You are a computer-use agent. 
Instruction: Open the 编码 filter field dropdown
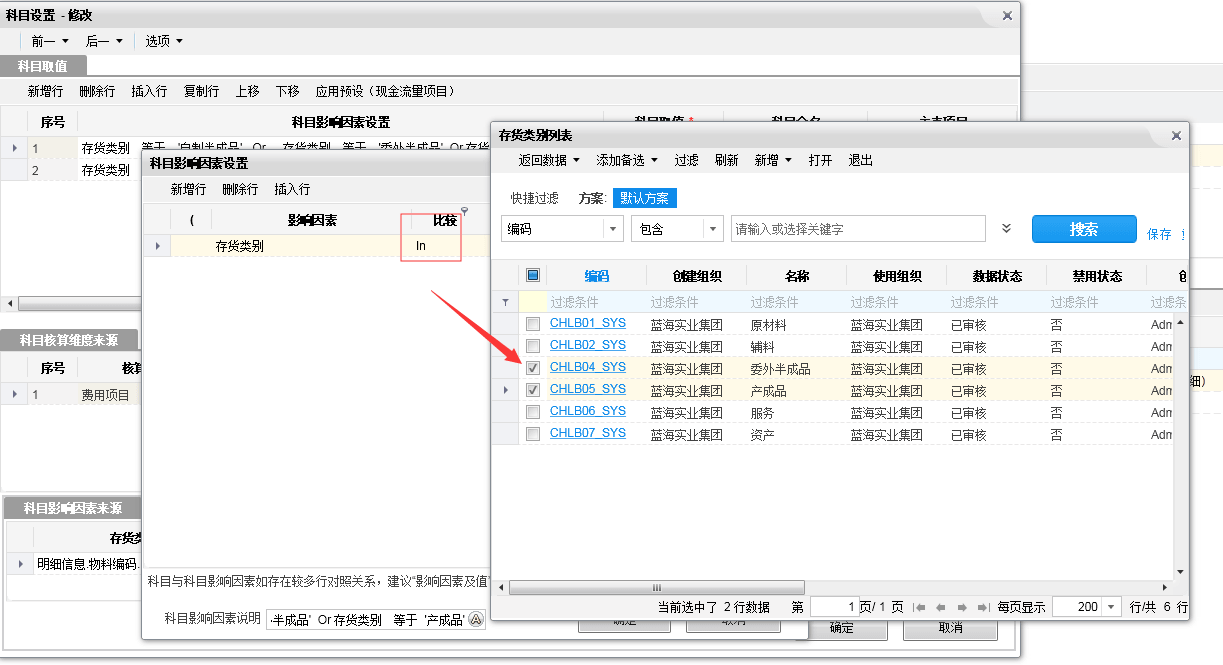point(613,229)
